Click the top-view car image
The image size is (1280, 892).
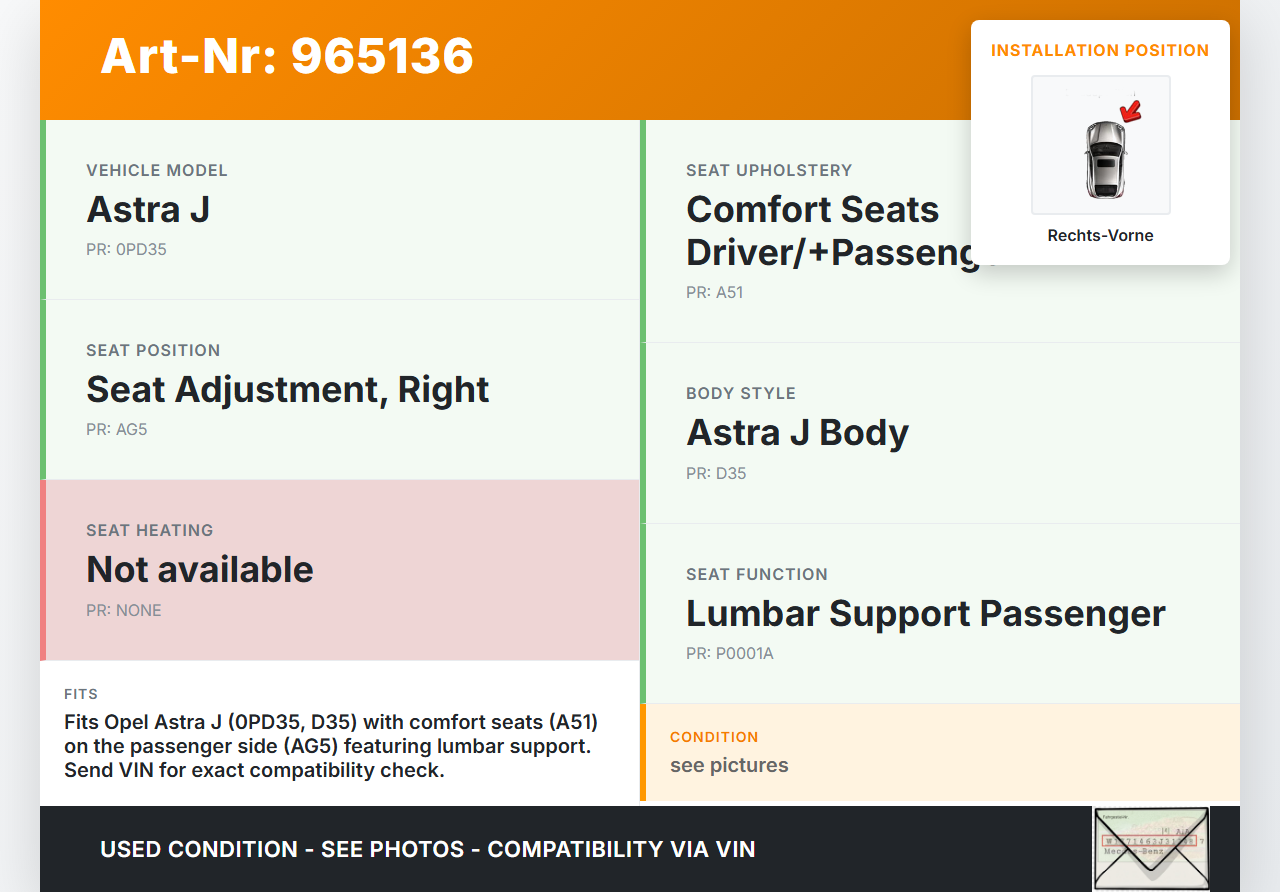(x=1104, y=160)
